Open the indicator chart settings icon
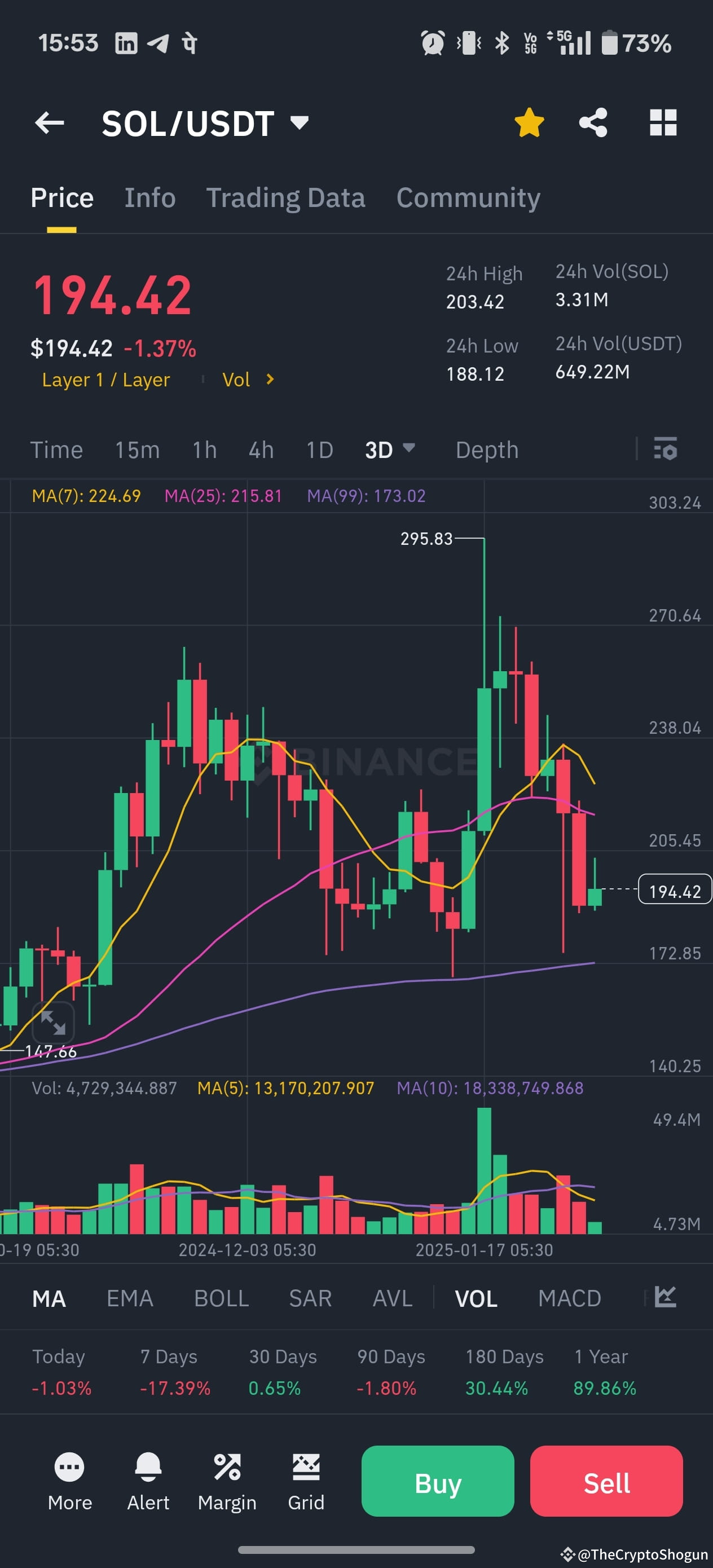The width and height of the screenshot is (713, 1568). [666, 1297]
